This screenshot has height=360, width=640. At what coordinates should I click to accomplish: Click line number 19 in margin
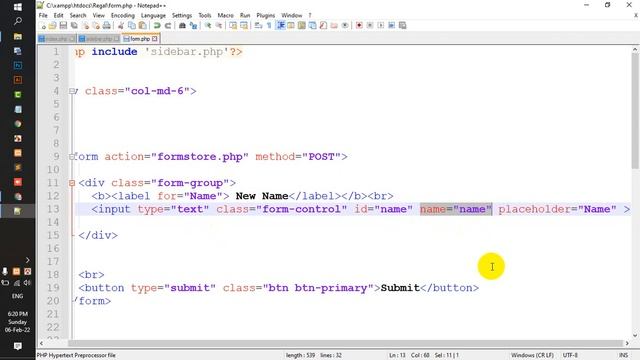pos(53,288)
